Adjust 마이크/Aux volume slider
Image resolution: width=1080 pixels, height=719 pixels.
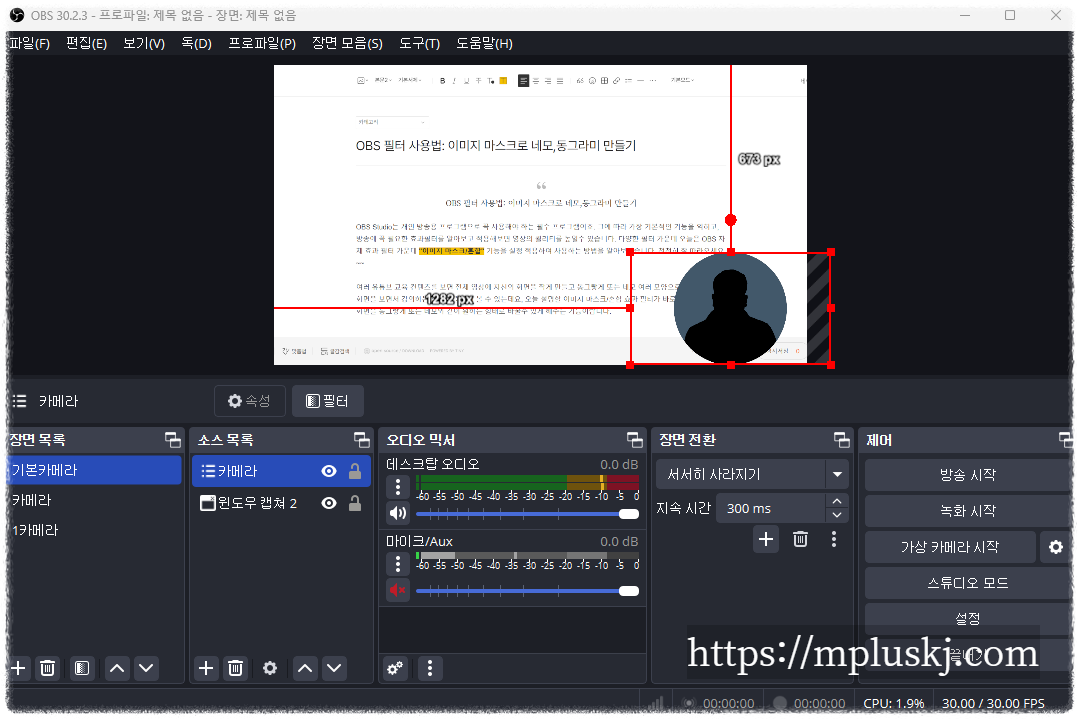click(x=527, y=591)
